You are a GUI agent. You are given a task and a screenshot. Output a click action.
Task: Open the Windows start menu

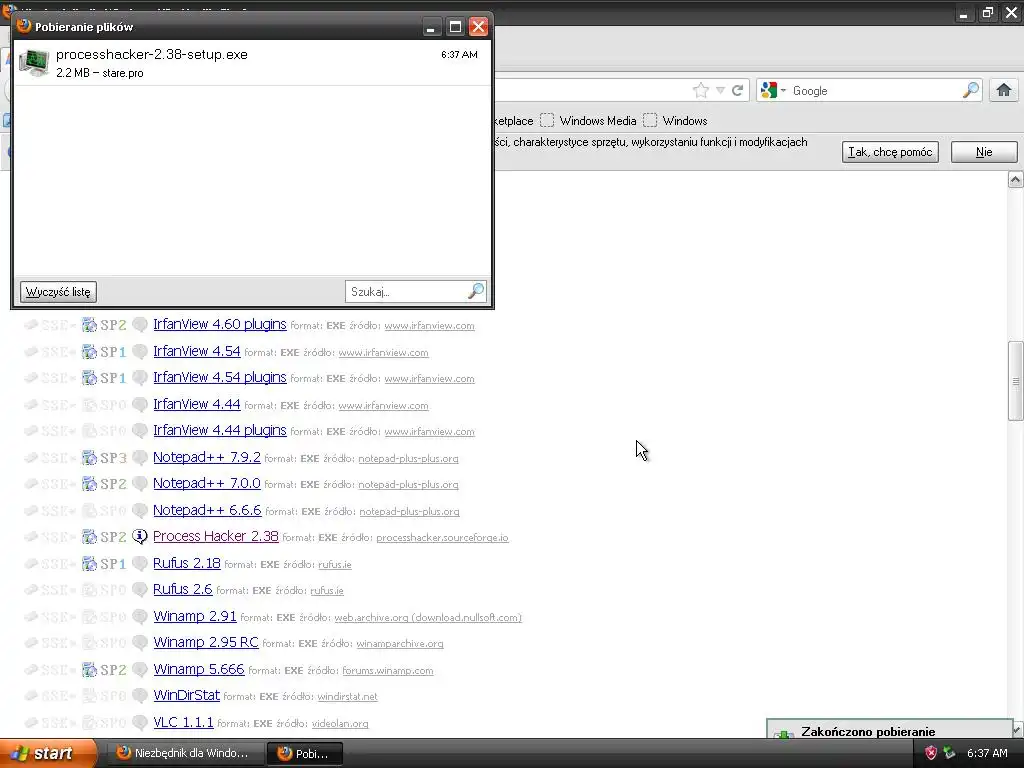47,753
